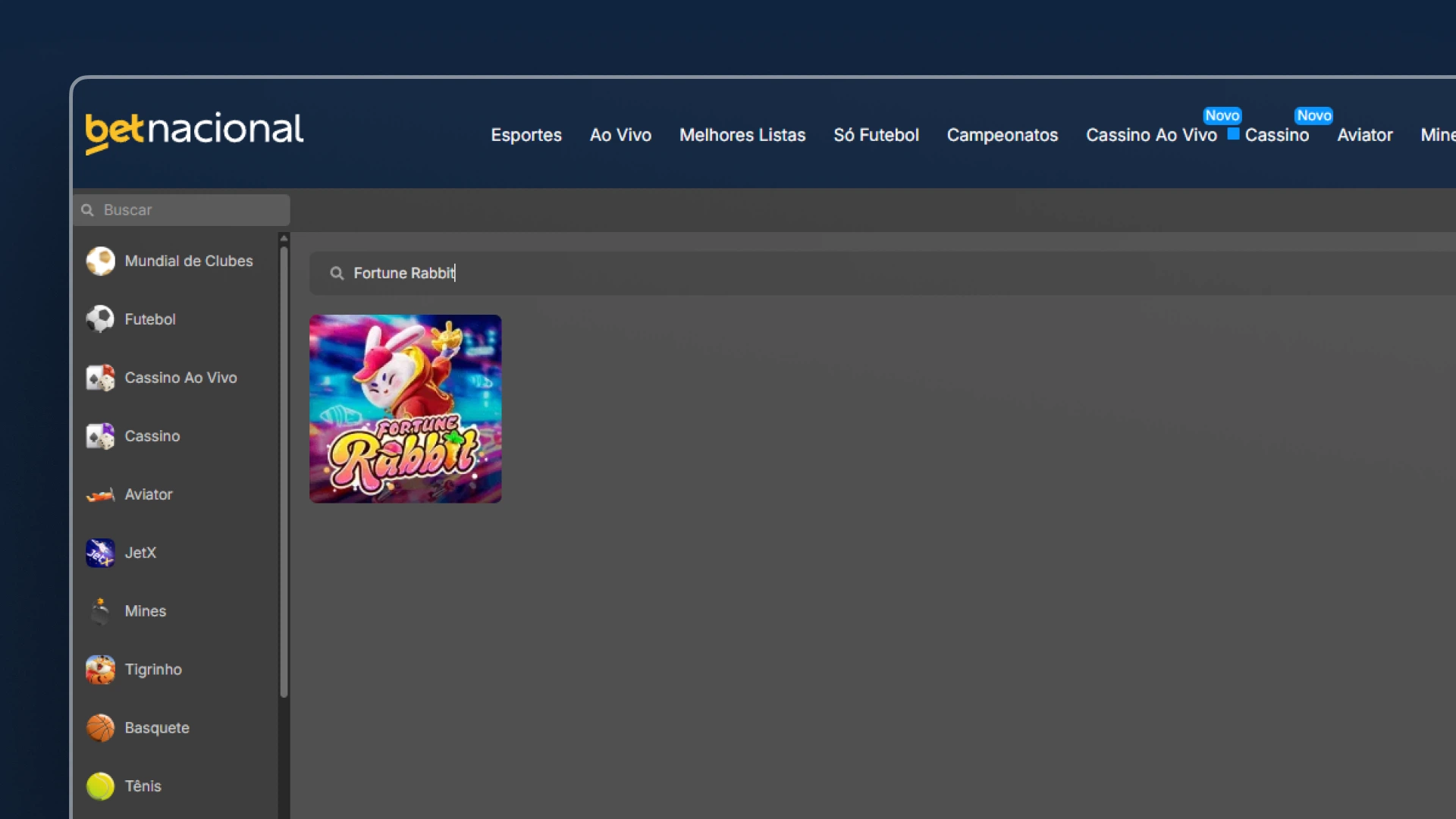Viewport: 1456px width, 819px height.
Task: Select Tigrinho sidebar label
Action: click(x=153, y=670)
